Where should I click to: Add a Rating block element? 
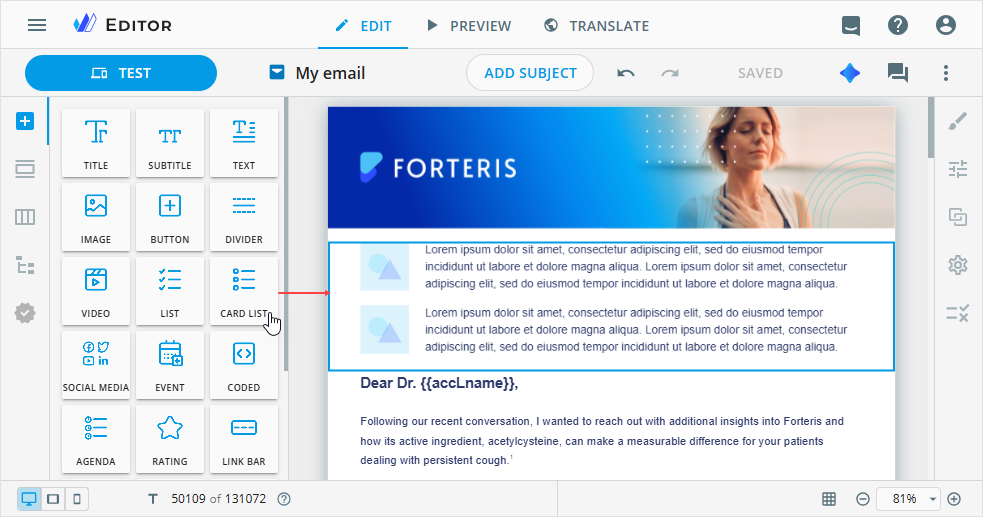[x=170, y=439]
